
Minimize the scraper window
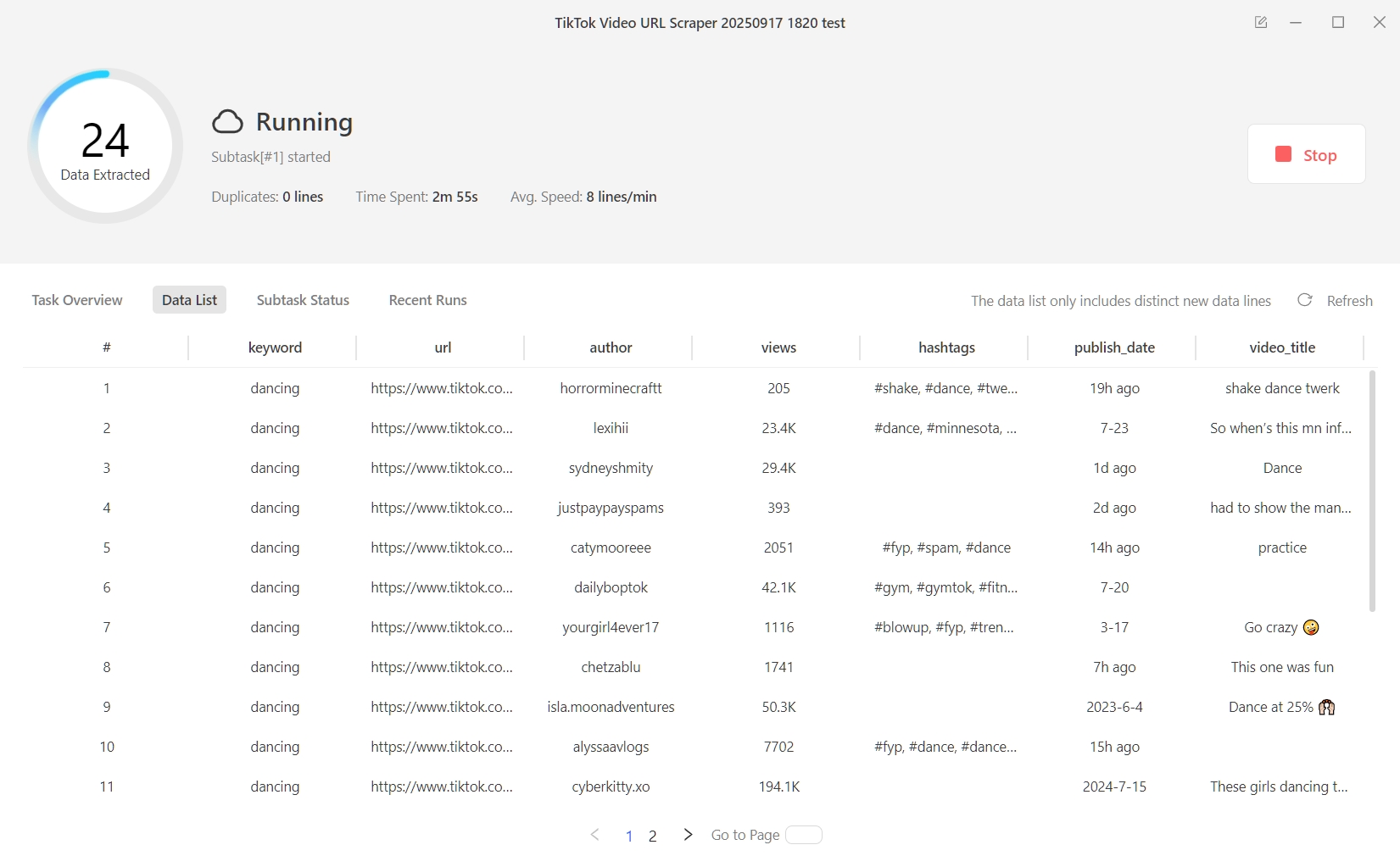pos(1295,23)
